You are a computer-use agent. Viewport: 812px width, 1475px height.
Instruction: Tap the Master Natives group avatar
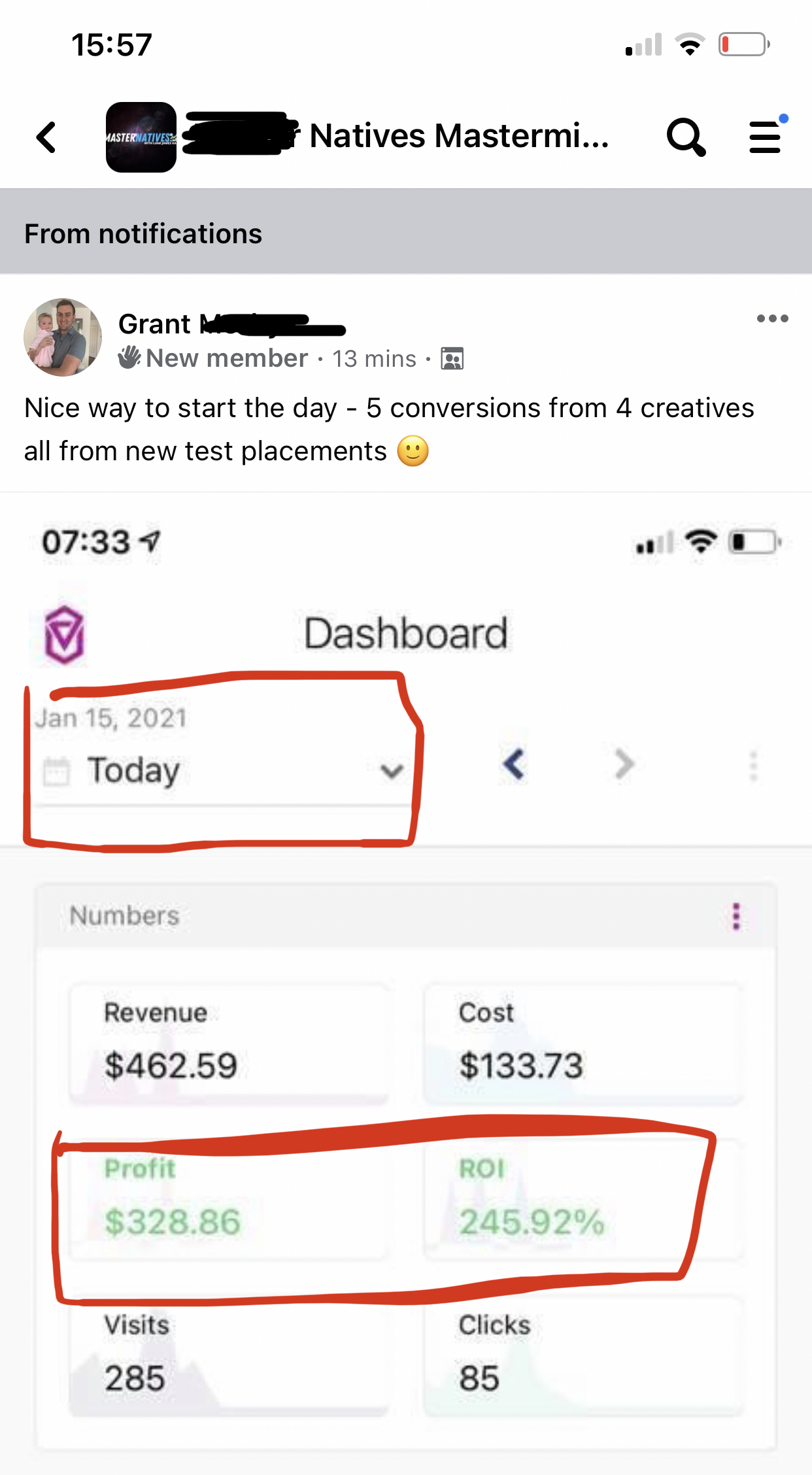coord(141,137)
